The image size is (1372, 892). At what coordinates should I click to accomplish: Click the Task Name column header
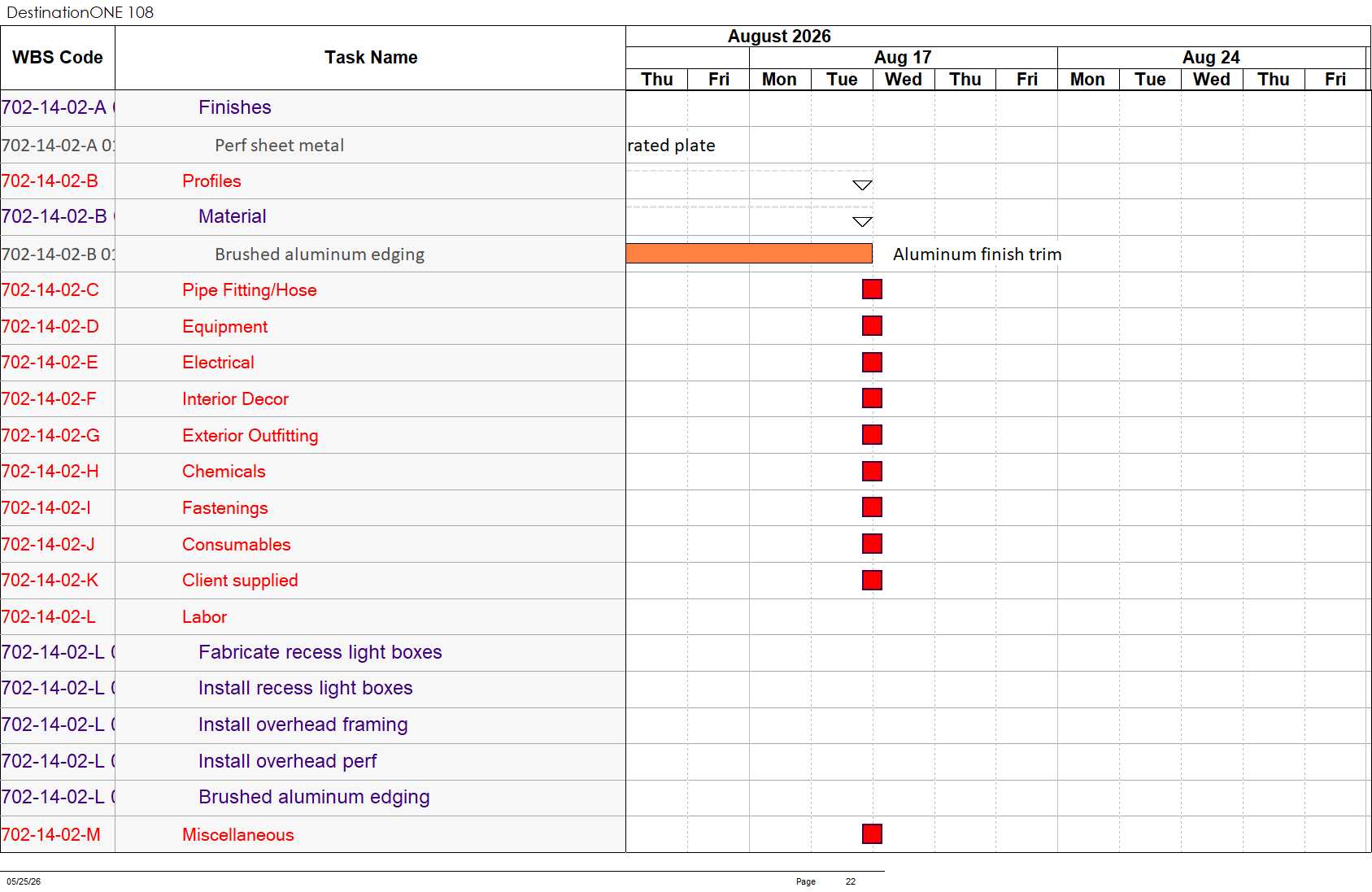(371, 58)
